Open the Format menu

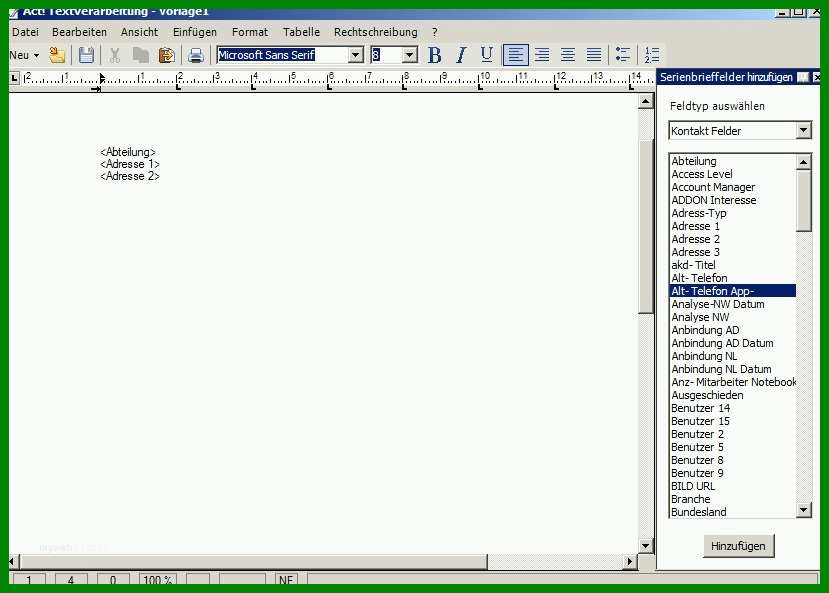tap(250, 32)
